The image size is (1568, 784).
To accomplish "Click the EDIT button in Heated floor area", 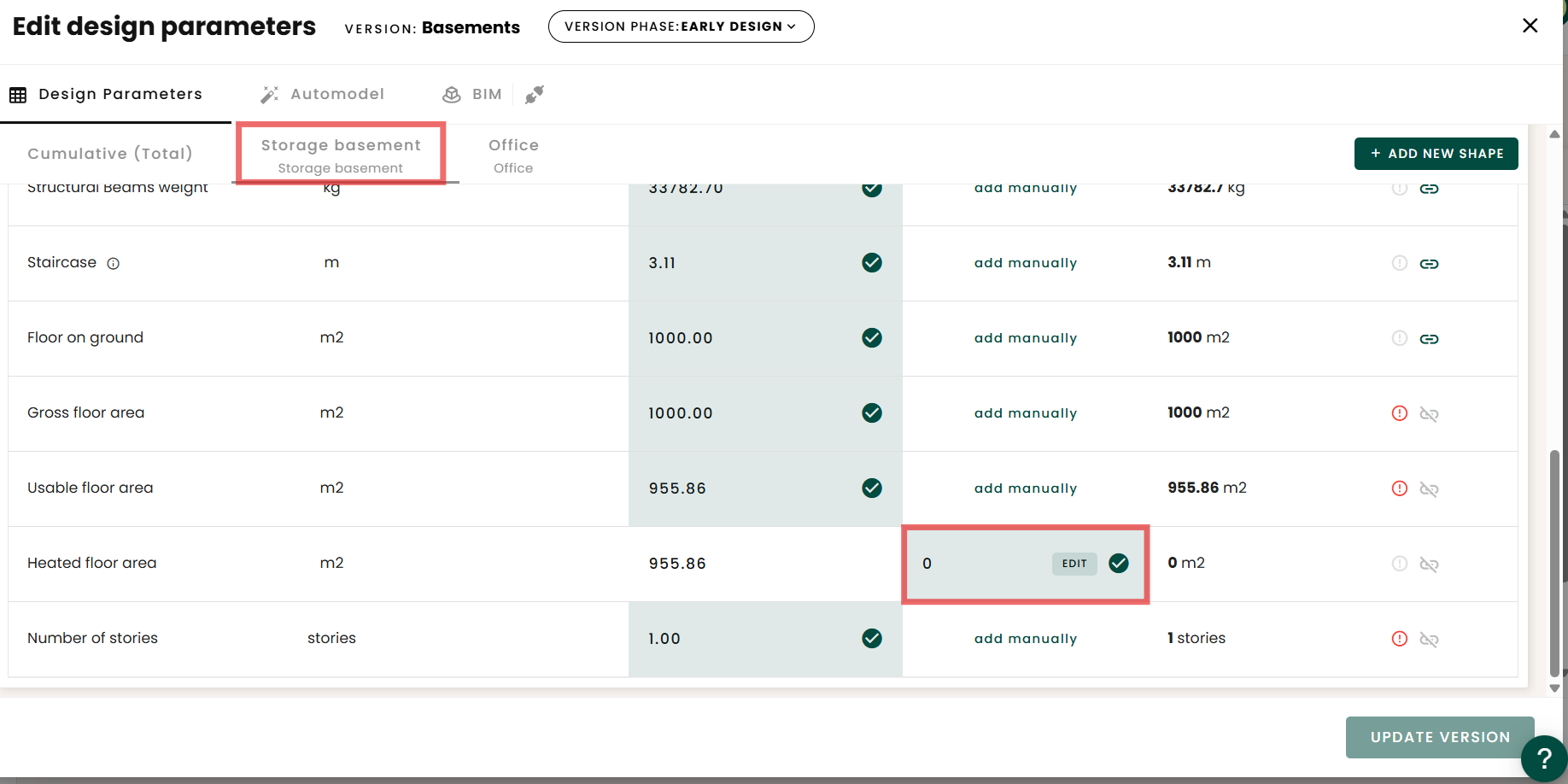I will [1074, 564].
